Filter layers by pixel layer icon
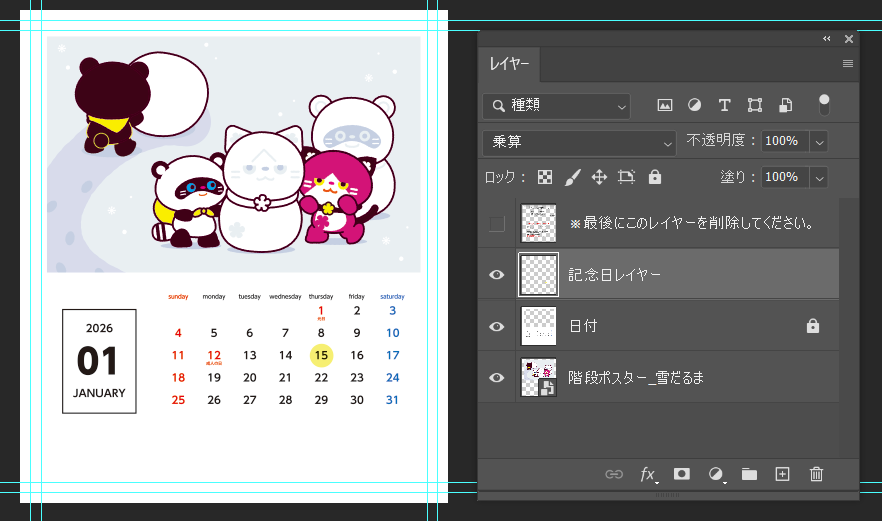882x521 pixels. [x=664, y=105]
